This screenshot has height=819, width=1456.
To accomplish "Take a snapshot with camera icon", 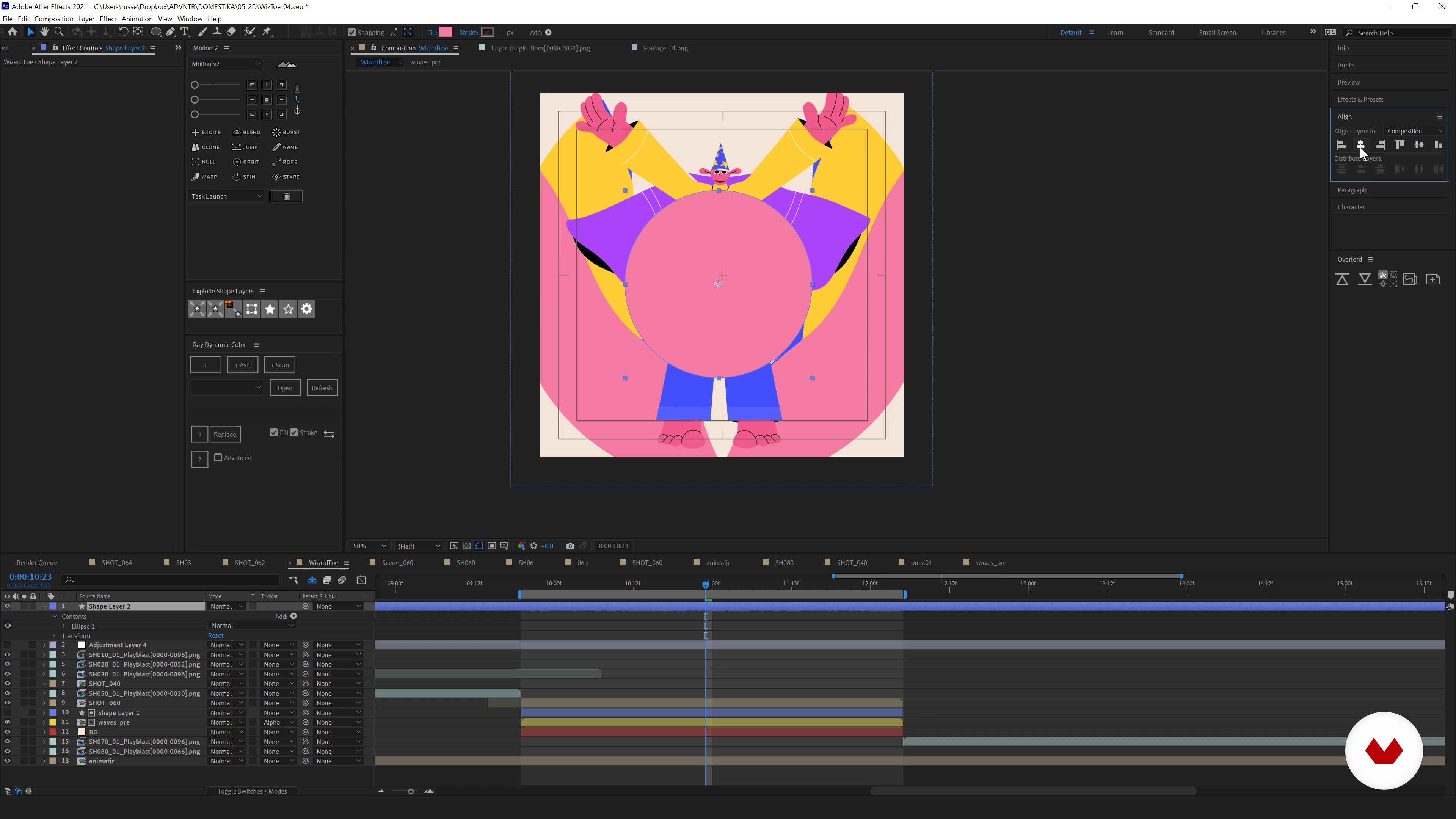I will (570, 546).
